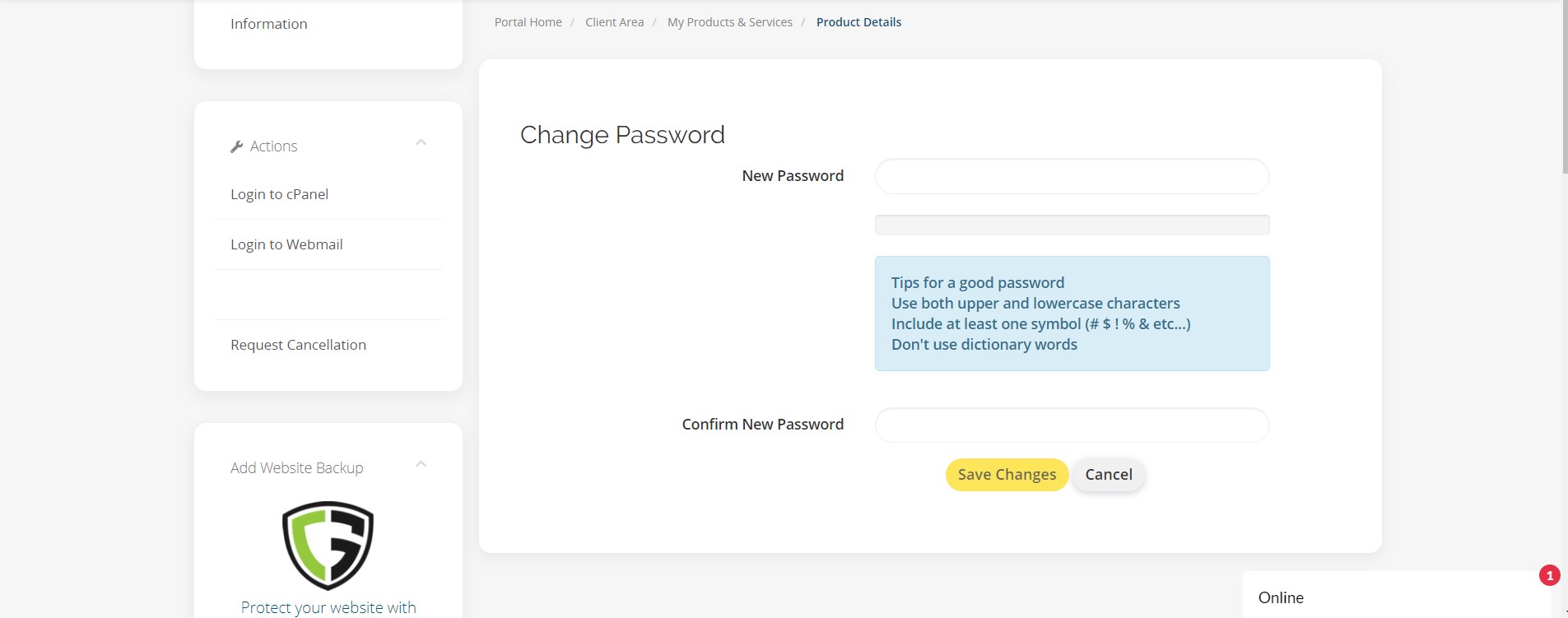Open My Products & Services breadcrumb
Viewport: 1568px width, 618px height.
pos(729,22)
